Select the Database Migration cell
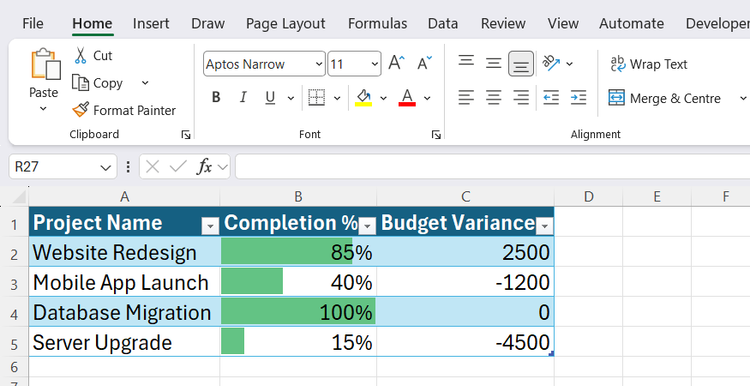The image size is (750, 386). click(124, 312)
